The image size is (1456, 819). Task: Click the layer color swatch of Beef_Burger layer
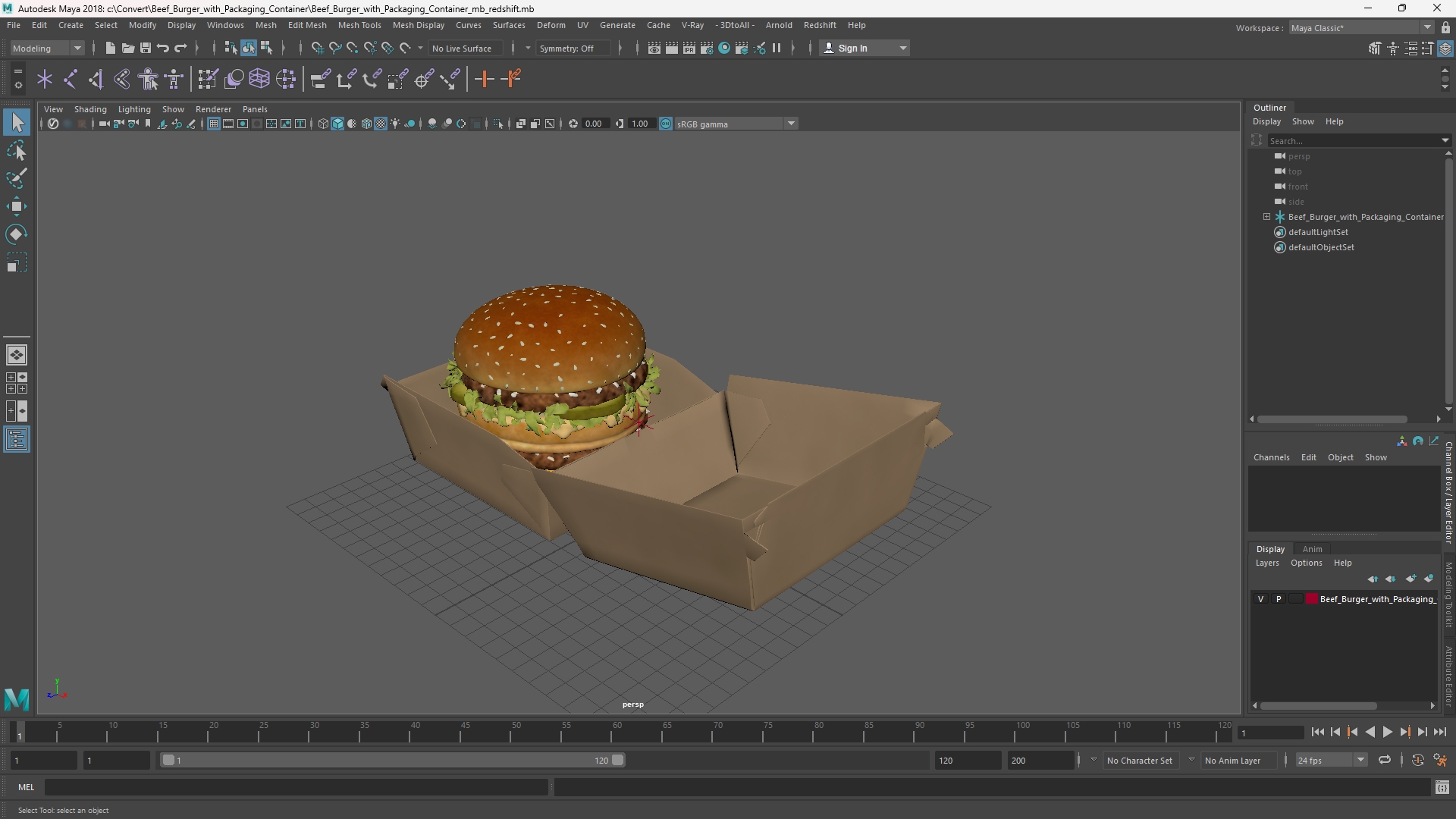pos(1311,599)
